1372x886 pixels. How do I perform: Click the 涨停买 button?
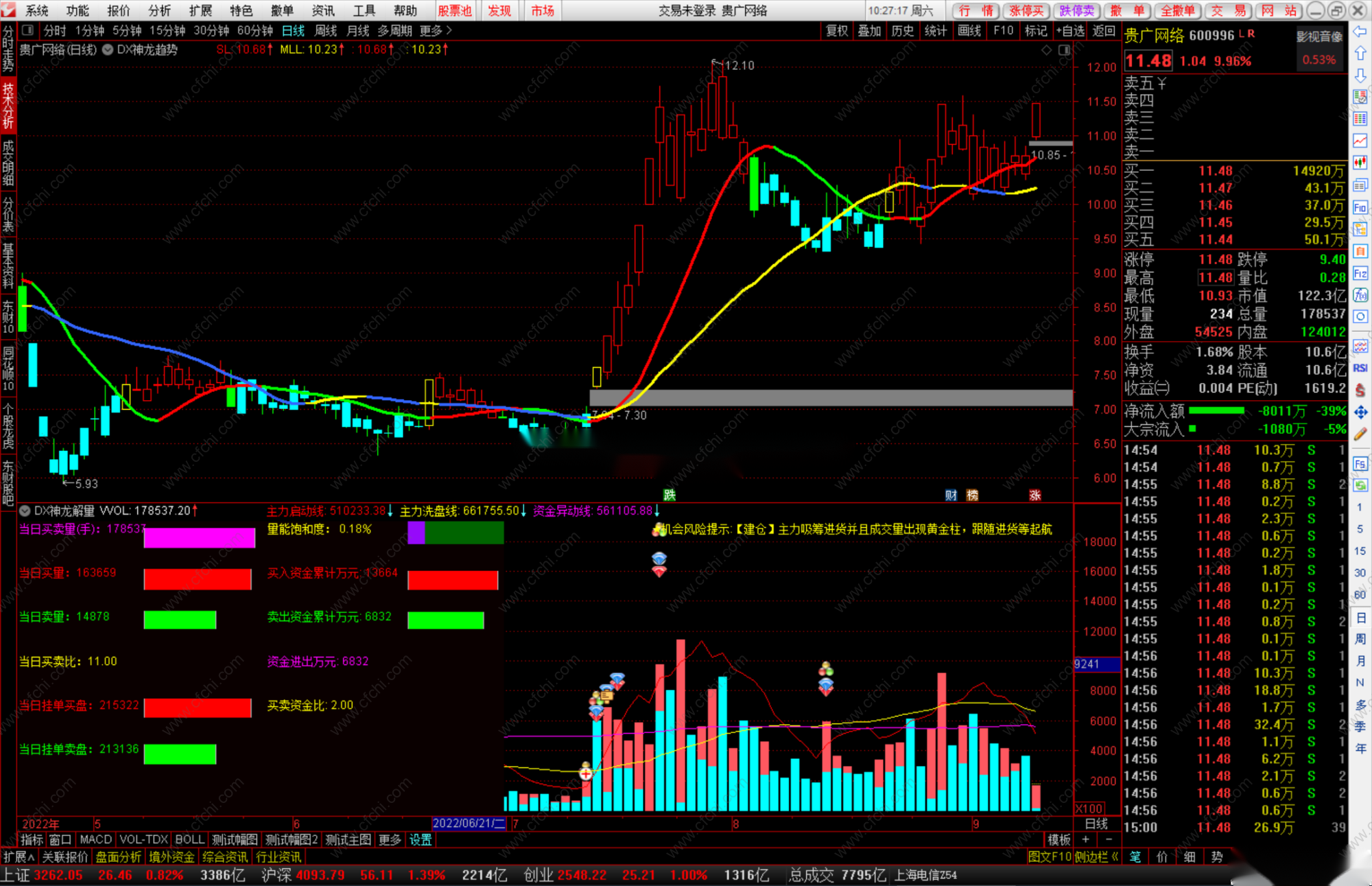(x=1026, y=10)
